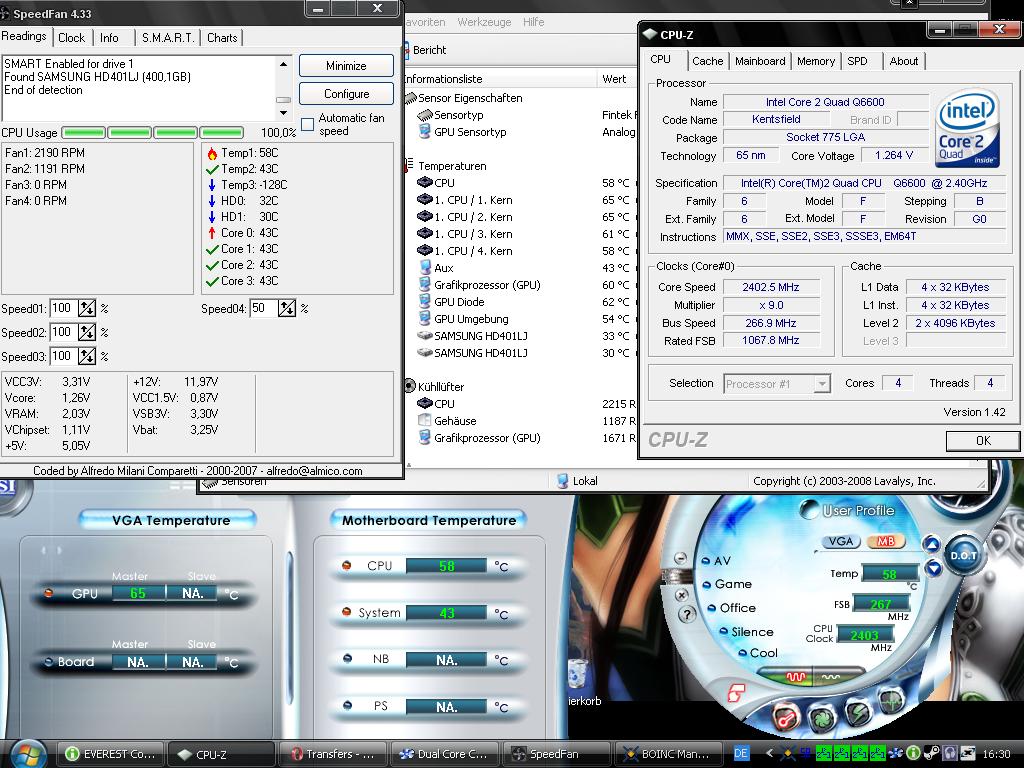Open the Hilfe menu in EVEREST
The width and height of the screenshot is (1024, 768).
[534, 22]
